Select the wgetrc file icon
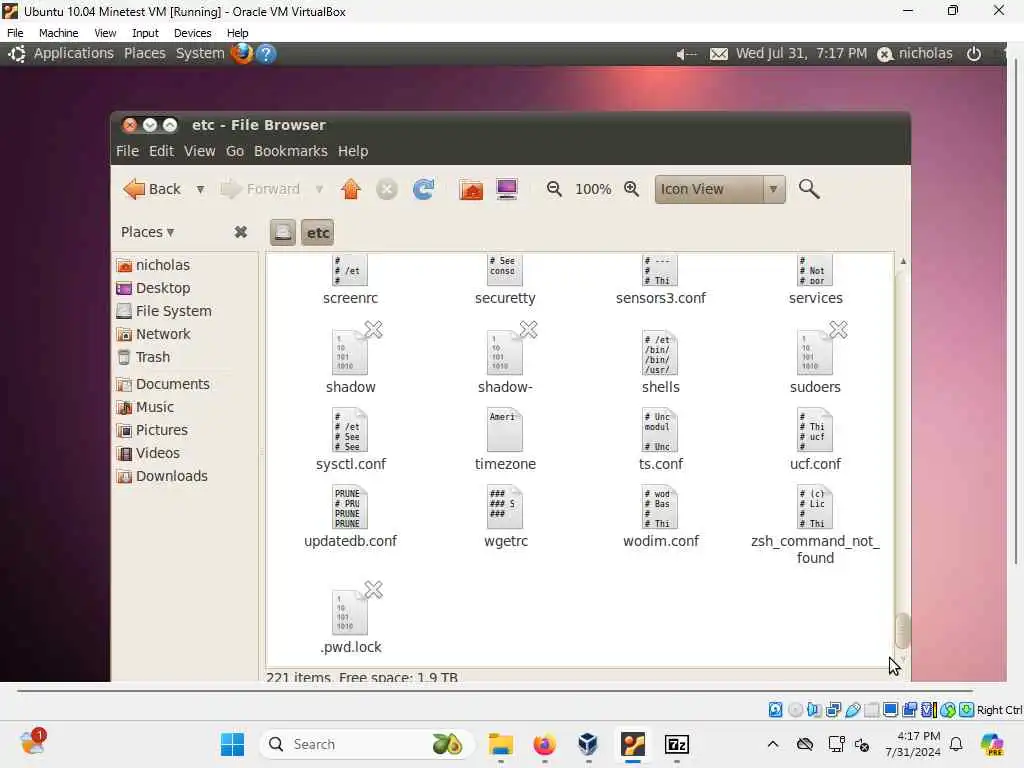This screenshot has width=1024, height=768. (505, 507)
